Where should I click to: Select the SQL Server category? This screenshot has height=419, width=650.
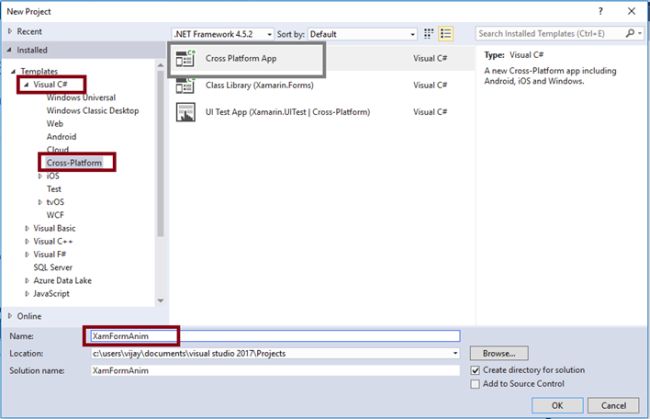click(x=53, y=267)
